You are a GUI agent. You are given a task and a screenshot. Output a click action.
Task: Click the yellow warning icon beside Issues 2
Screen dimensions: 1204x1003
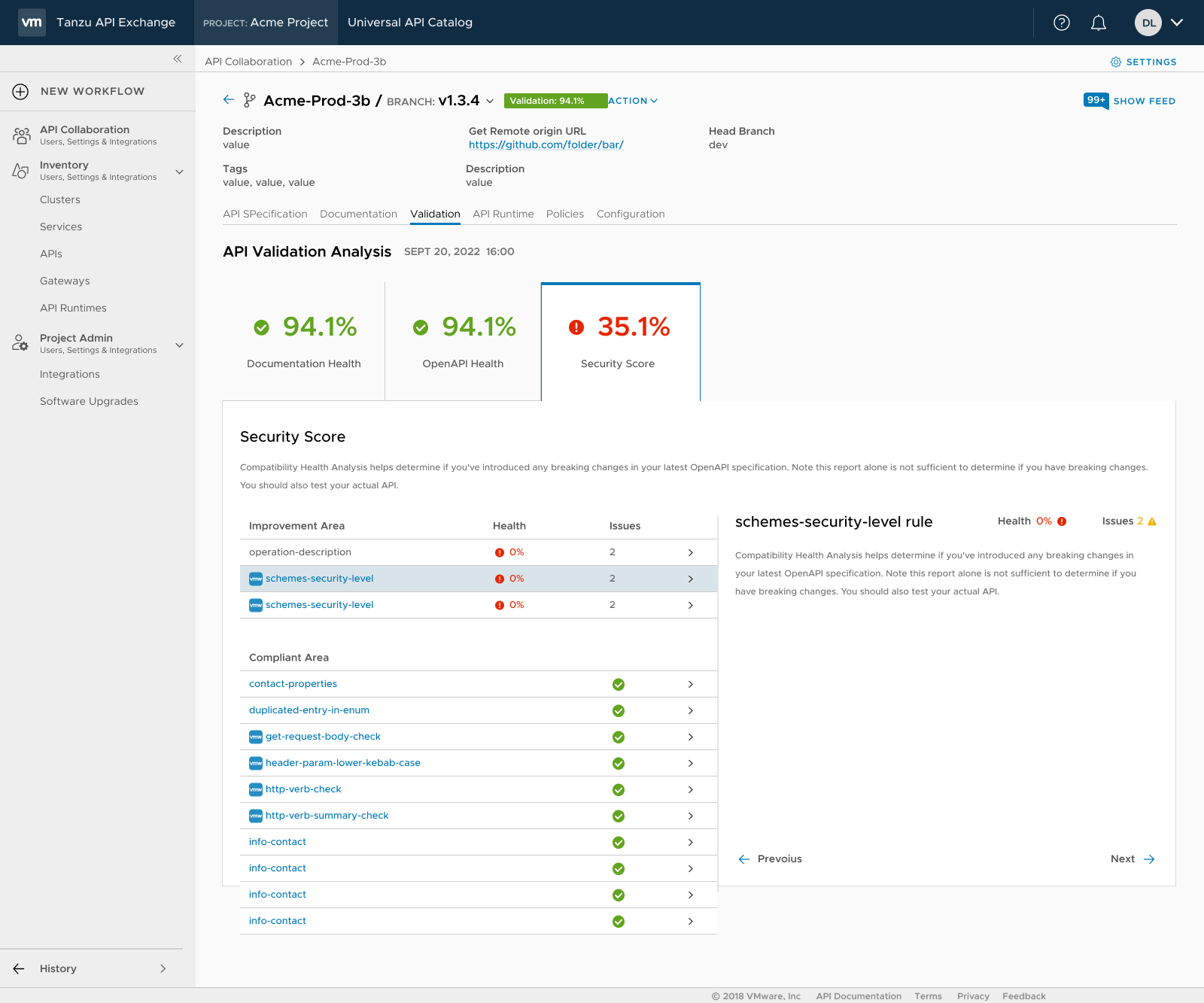tap(1152, 521)
